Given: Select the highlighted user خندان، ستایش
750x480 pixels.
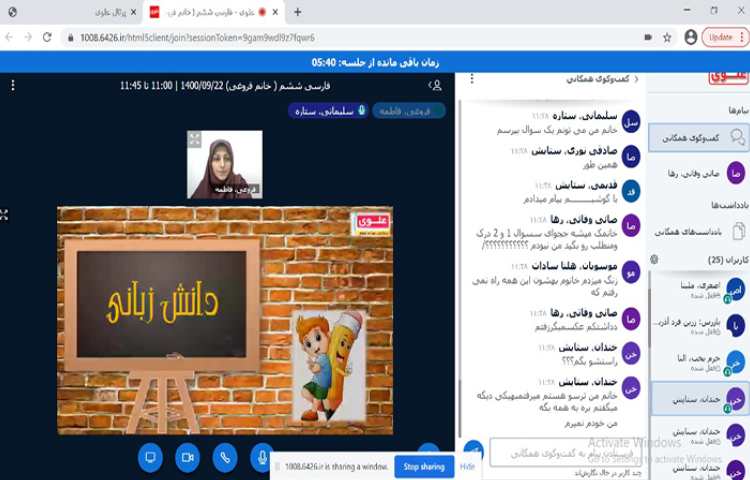Looking at the screenshot, I should coord(700,399).
